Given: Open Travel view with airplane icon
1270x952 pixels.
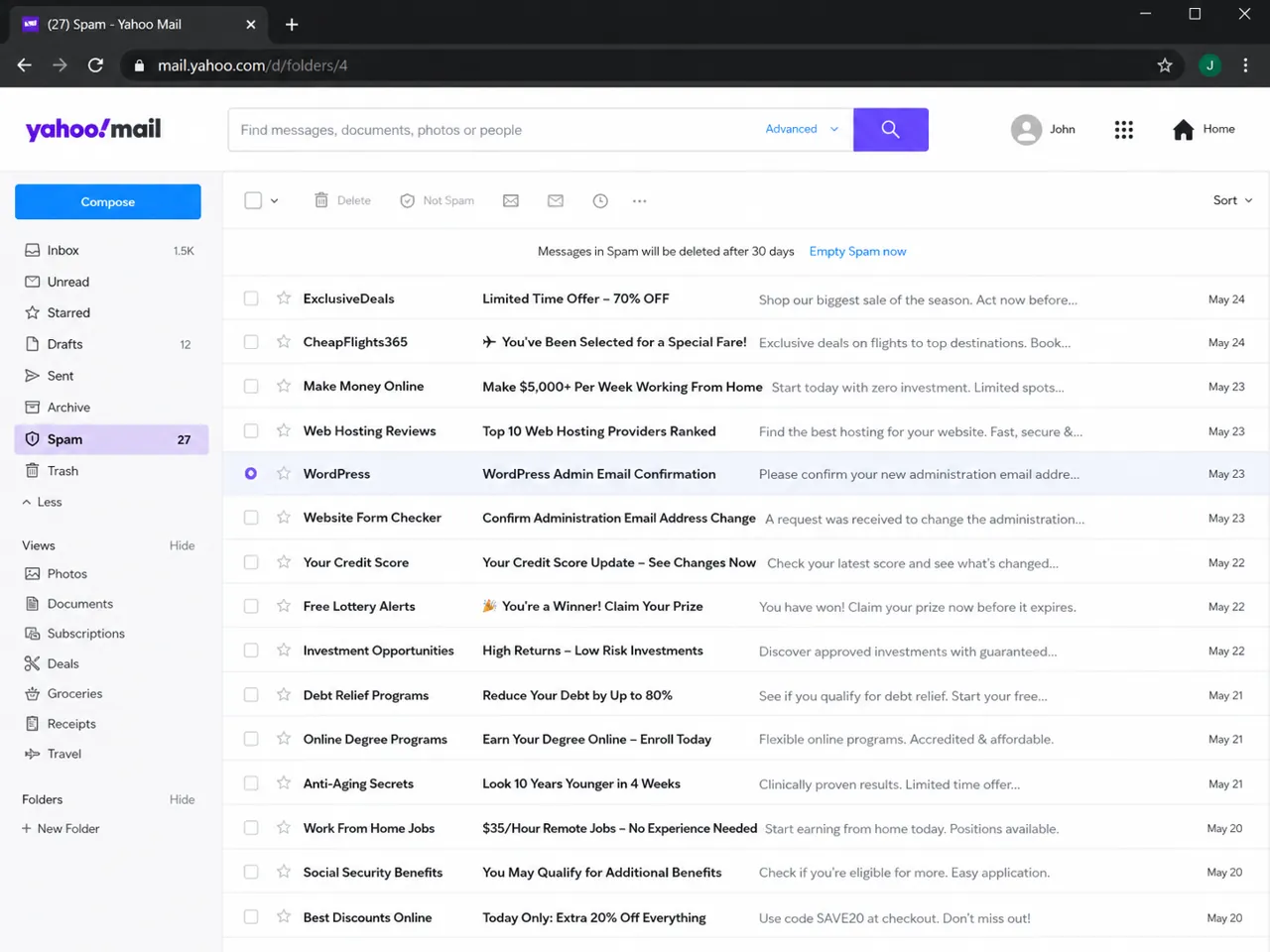Looking at the screenshot, I should [54, 754].
